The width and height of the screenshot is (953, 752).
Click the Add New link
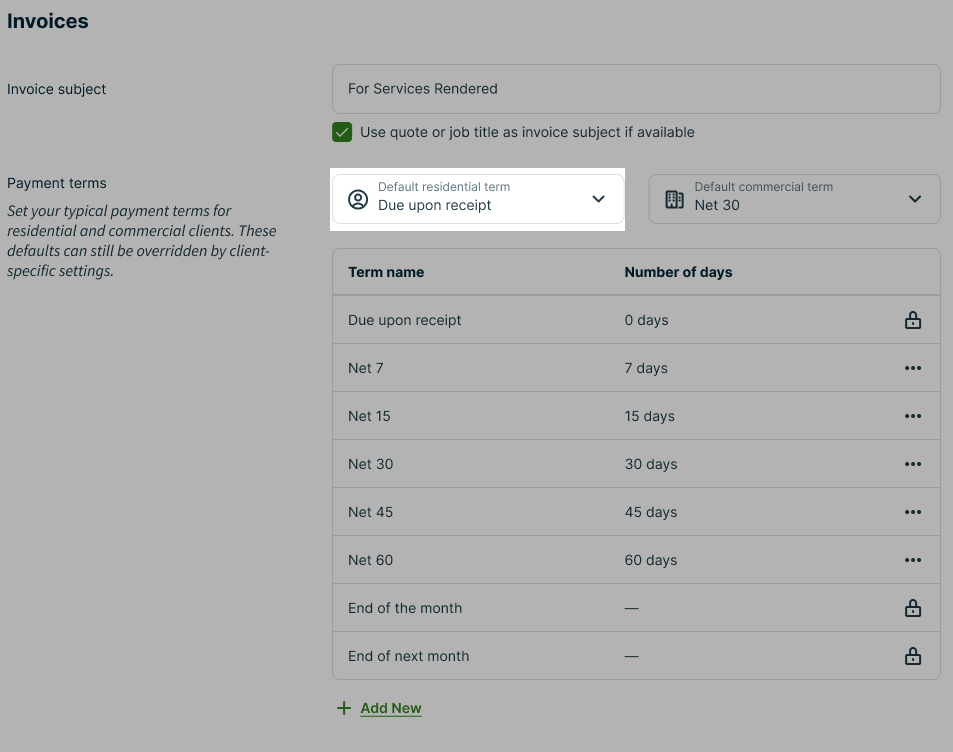click(x=391, y=708)
